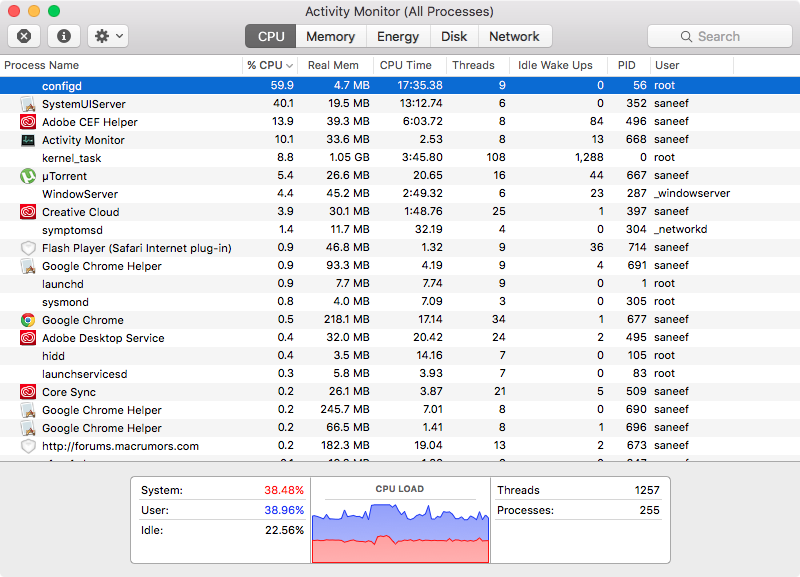Switch to the Energy tab
Image resolution: width=800 pixels, height=577 pixels.
click(398, 36)
